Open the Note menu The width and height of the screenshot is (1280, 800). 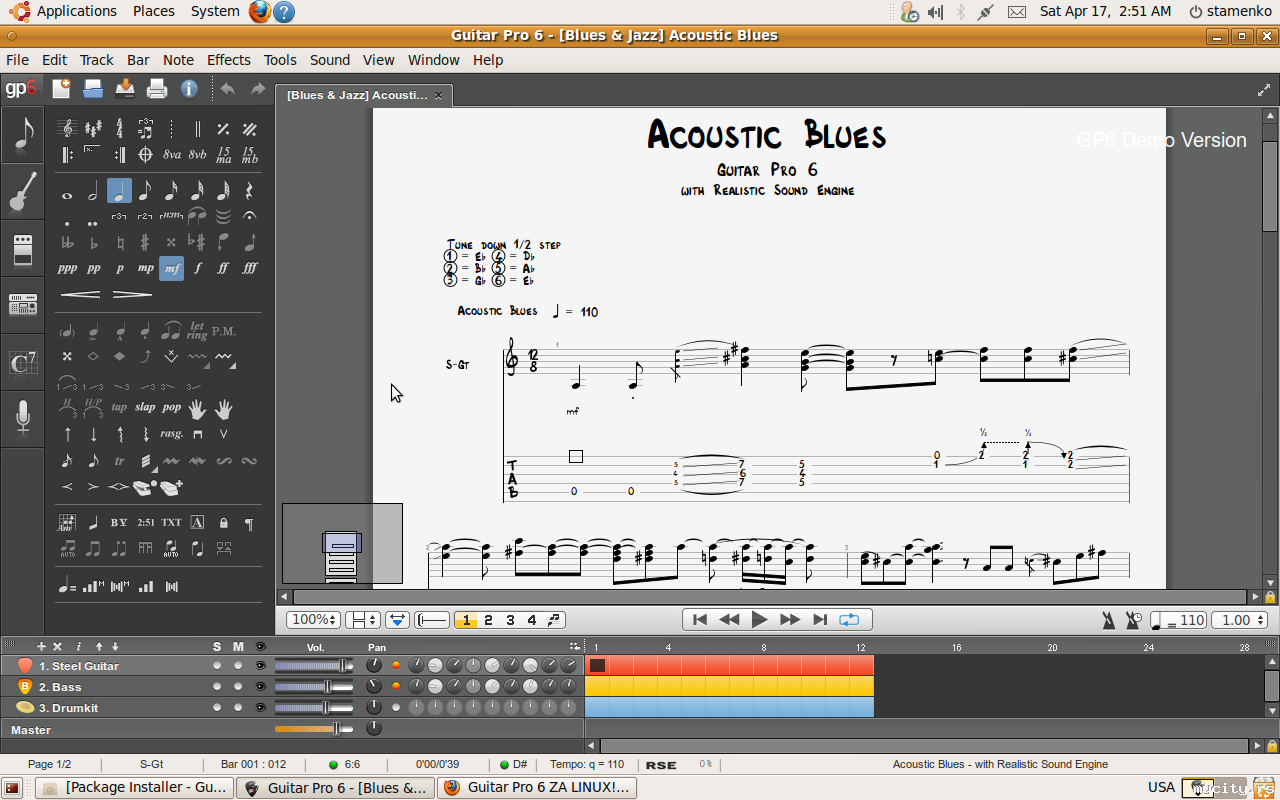click(x=178, y=60)
